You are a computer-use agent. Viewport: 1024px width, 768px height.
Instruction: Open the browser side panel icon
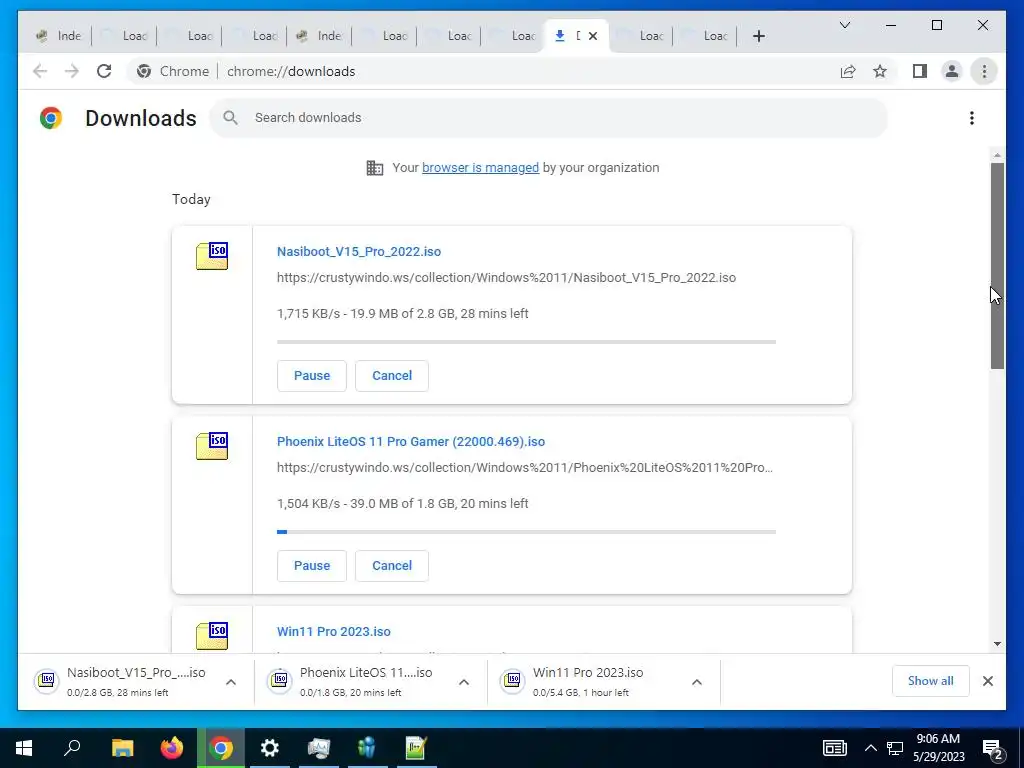point(920,71)
